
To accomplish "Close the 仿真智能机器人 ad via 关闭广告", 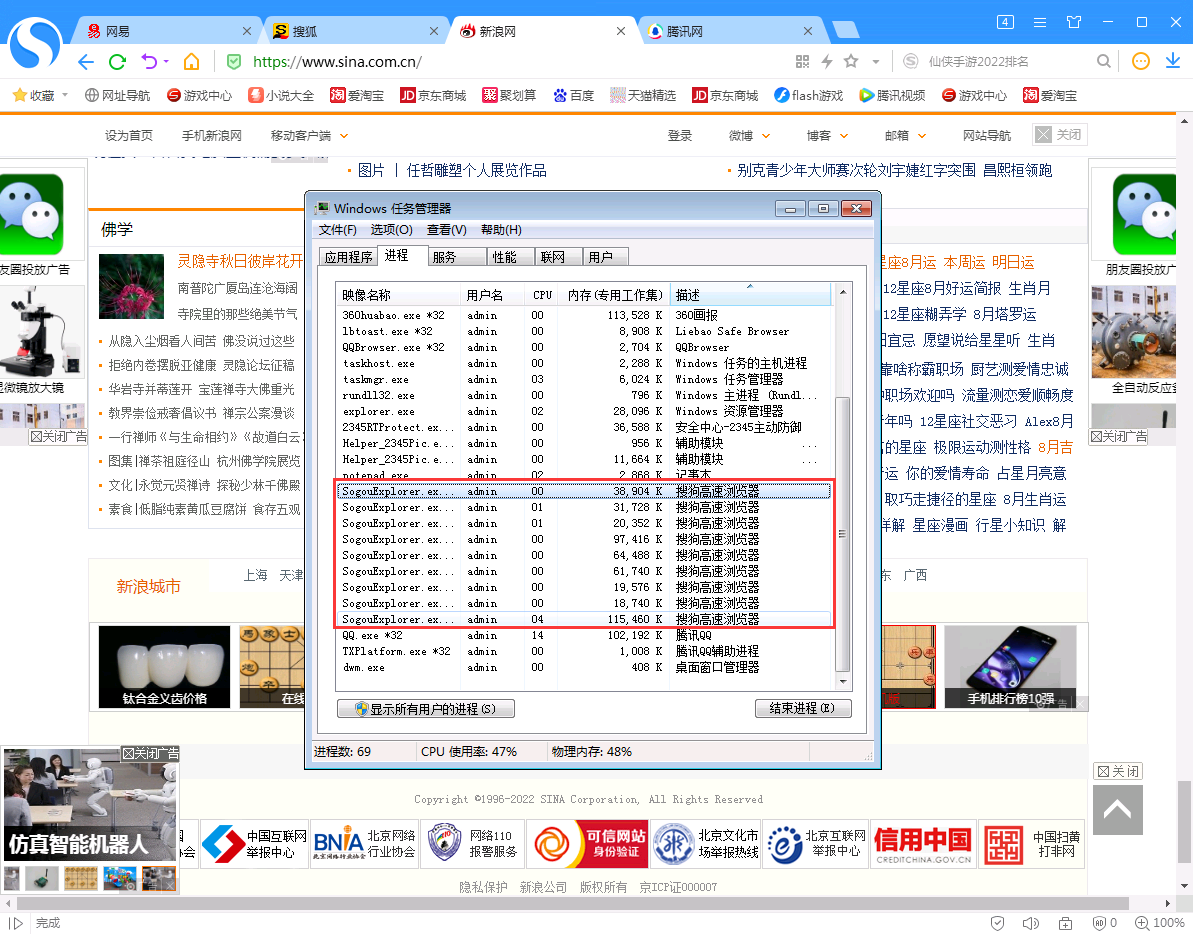I will click(x=150, y=754).
